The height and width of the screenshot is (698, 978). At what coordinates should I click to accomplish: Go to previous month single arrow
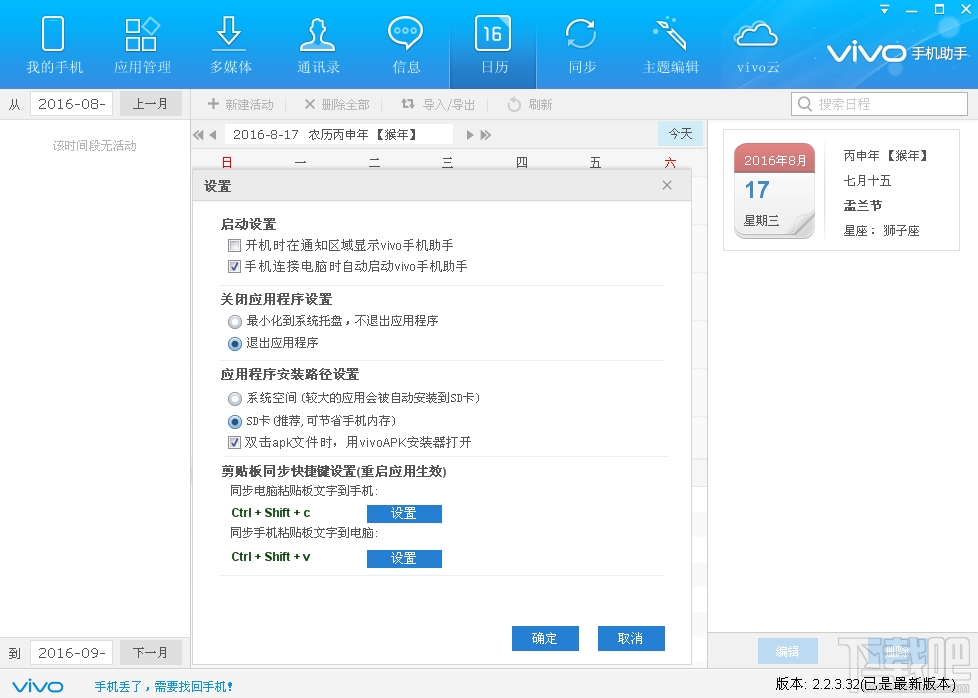[x=213, y=135]
